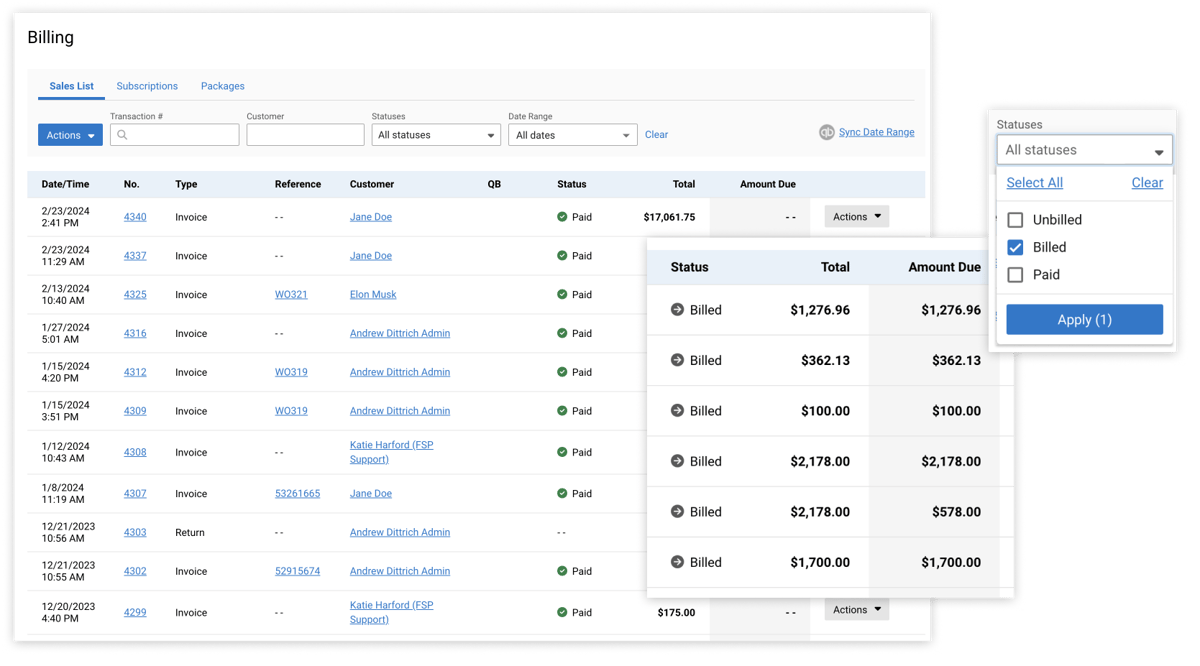Viewport: 1200px width, 666px height.
Task: Click the Status header in the Billed panel
Action: (689, 267)
